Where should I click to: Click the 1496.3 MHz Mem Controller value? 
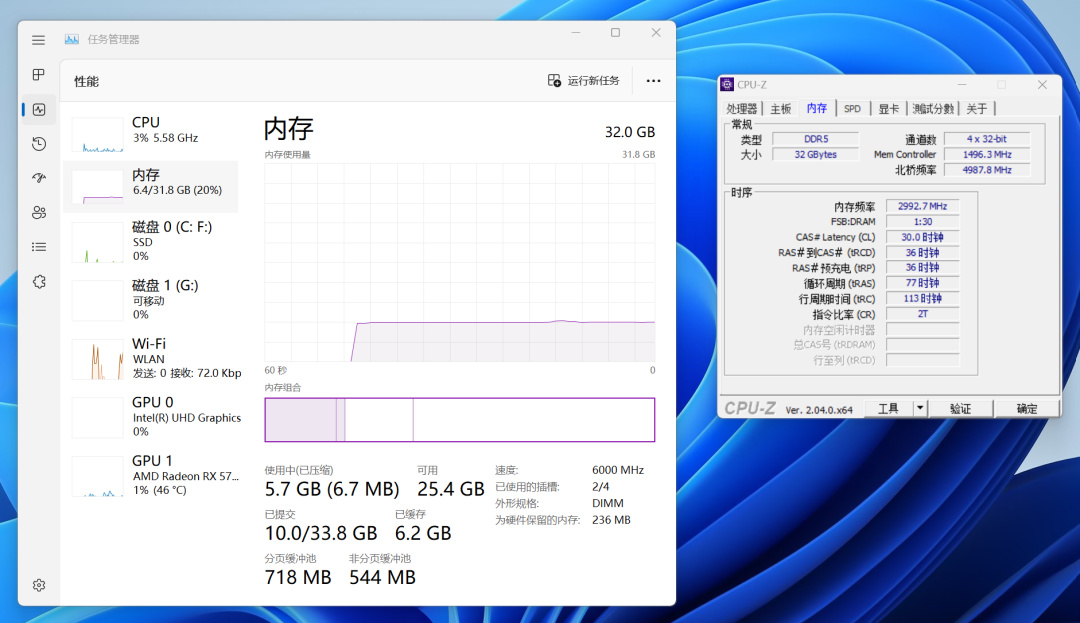coord(986,155)
